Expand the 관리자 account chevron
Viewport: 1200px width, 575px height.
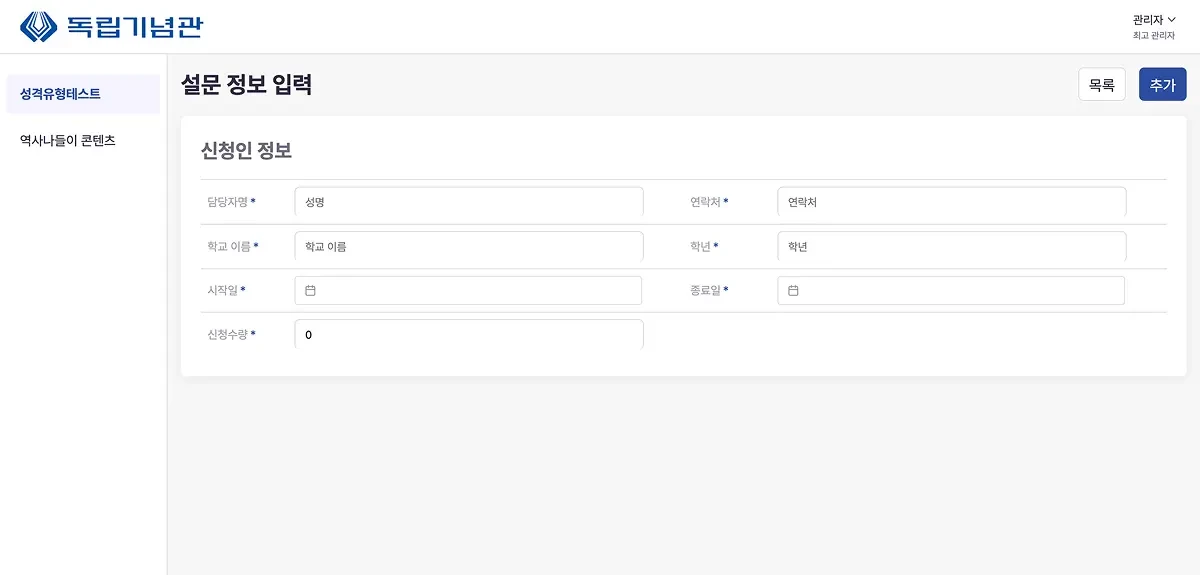tap(1172, 19)
